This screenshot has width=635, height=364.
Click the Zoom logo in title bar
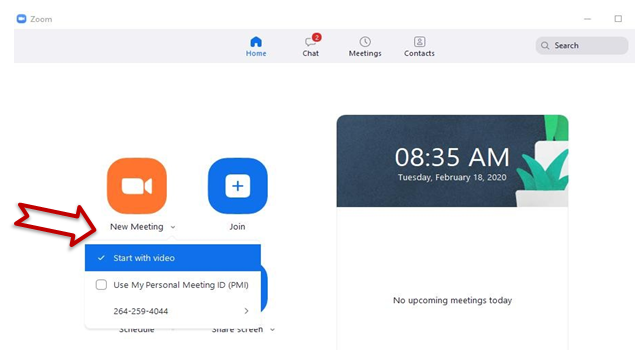[21, 19]
